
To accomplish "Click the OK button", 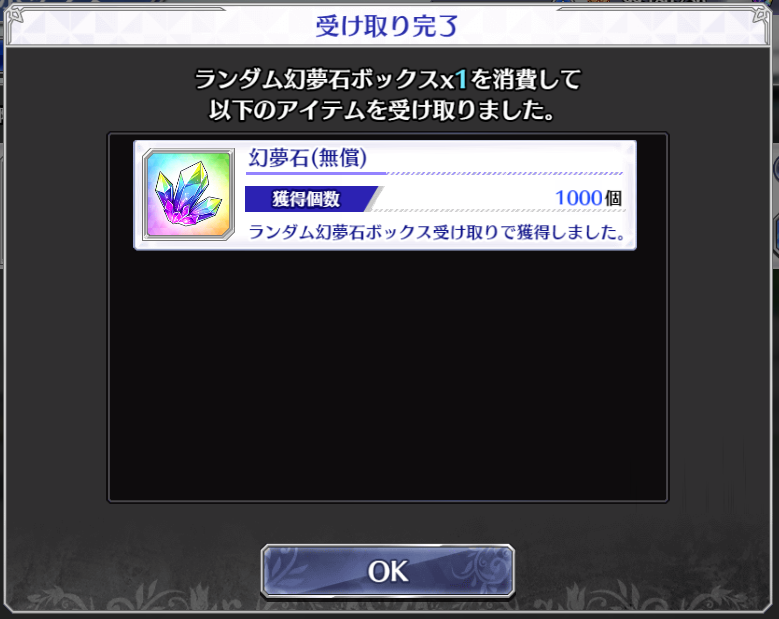I will tap(388, 571).
